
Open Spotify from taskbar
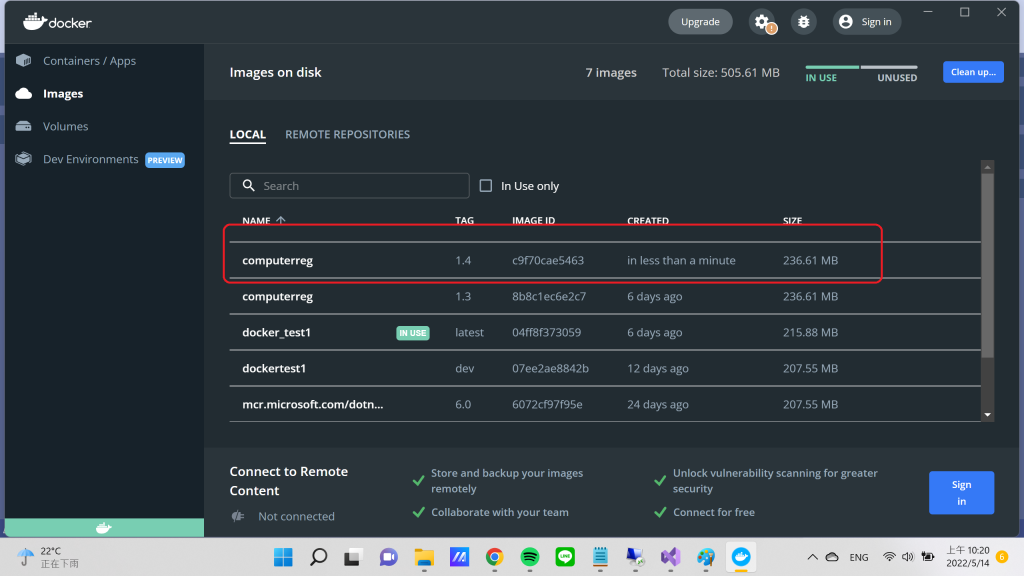[x=530, y=557]
